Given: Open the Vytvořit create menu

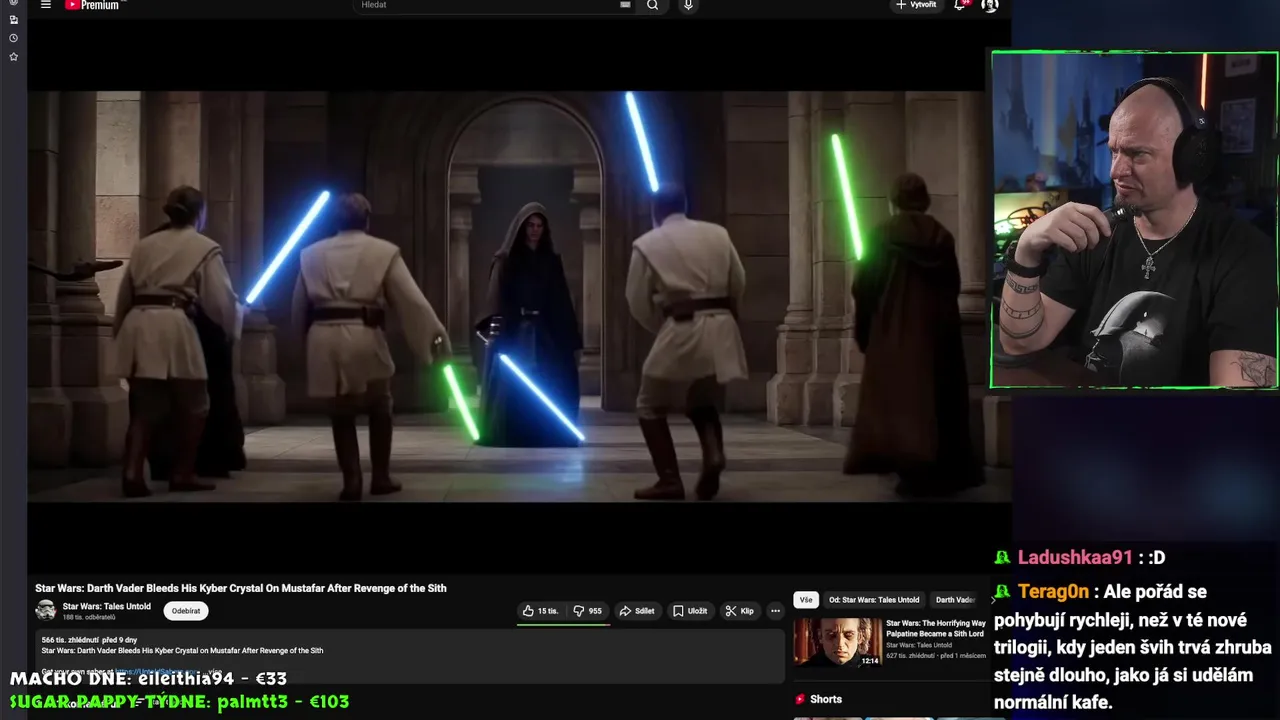Looking at the screenshot, I should point(916,5).
